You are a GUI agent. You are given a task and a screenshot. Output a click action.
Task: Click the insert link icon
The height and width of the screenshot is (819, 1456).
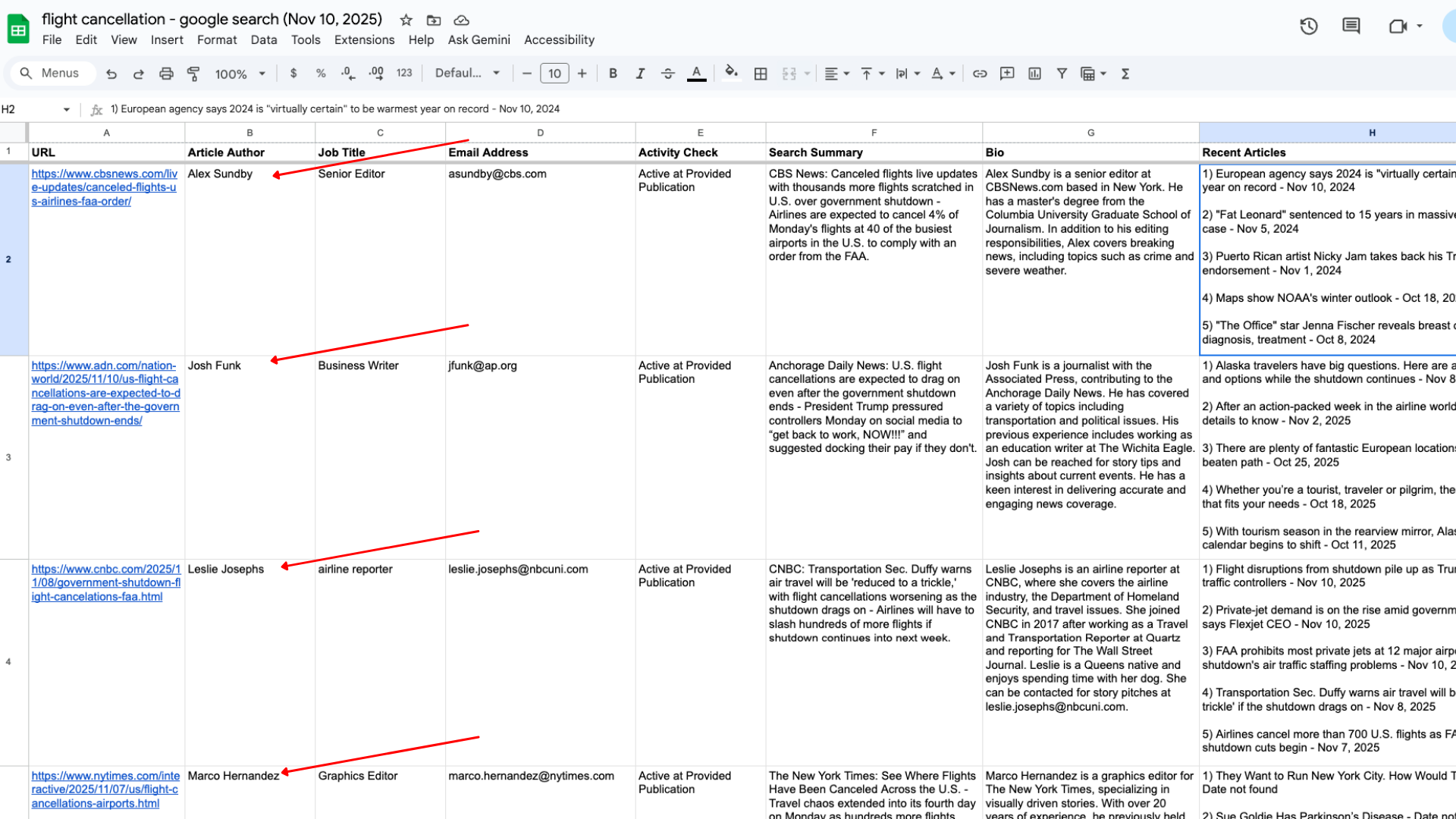(980, 74)
